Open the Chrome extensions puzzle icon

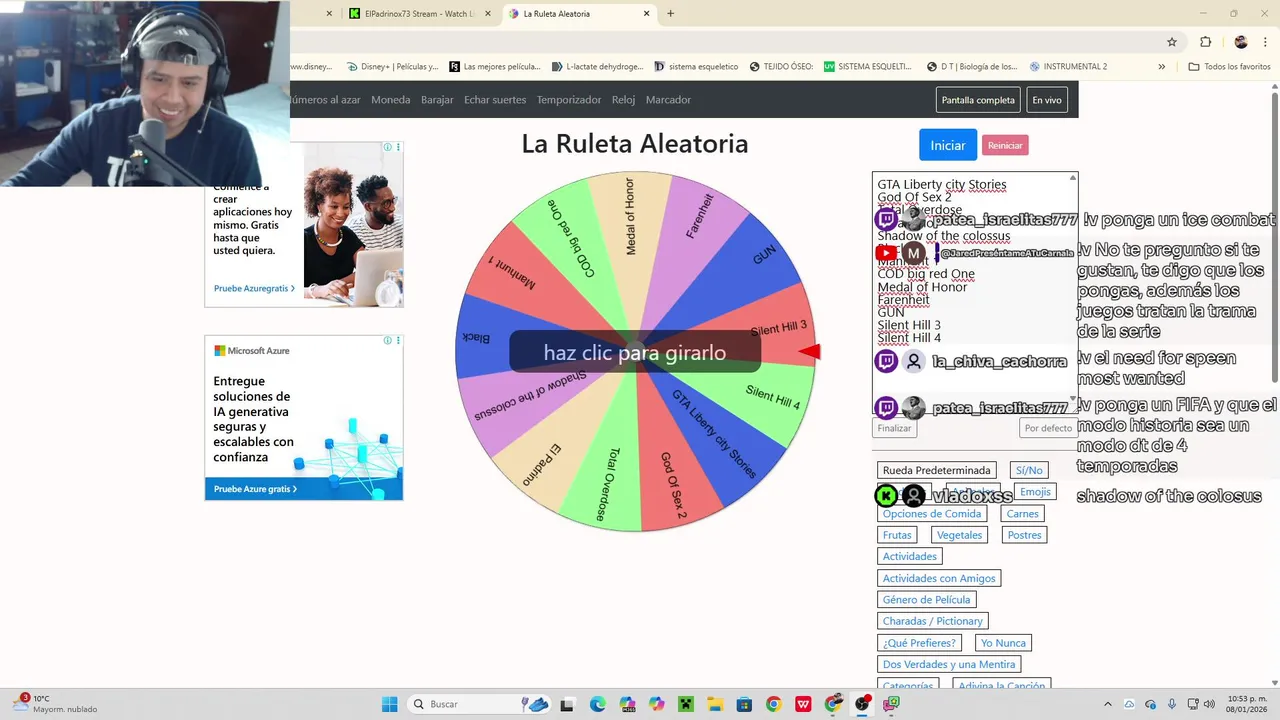(1205, 42)
